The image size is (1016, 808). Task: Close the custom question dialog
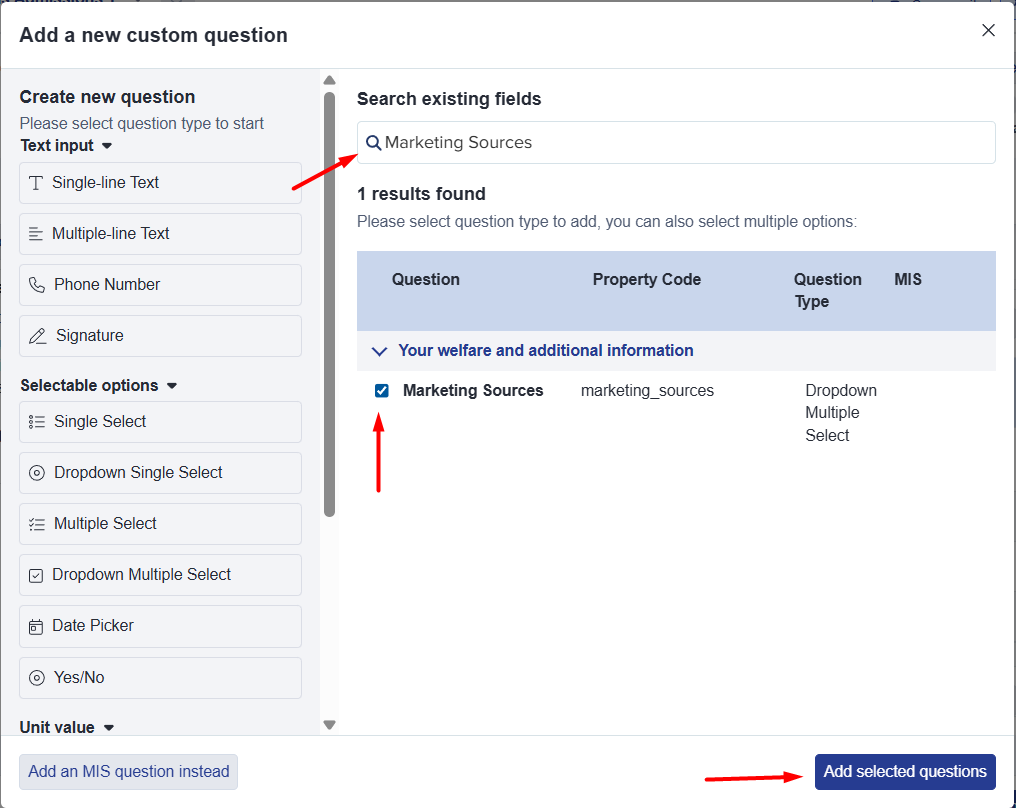pos(988,30)
